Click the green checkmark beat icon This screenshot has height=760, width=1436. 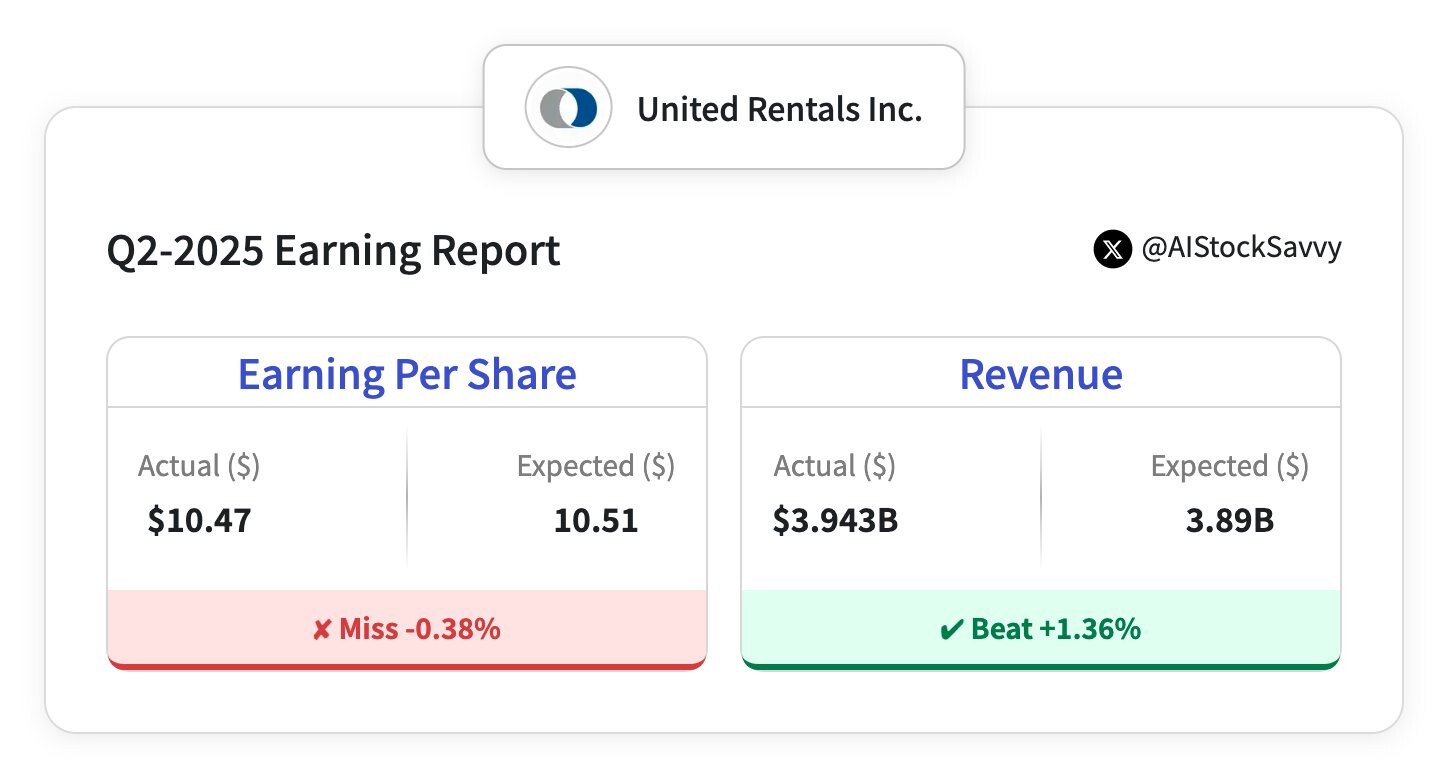(x=950, y=630)
